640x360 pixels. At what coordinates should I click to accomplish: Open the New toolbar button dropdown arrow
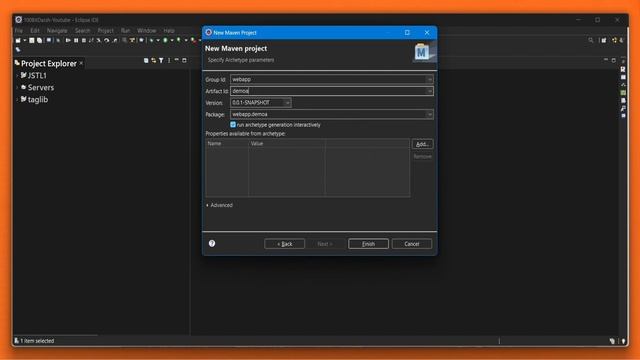point(24,40)
